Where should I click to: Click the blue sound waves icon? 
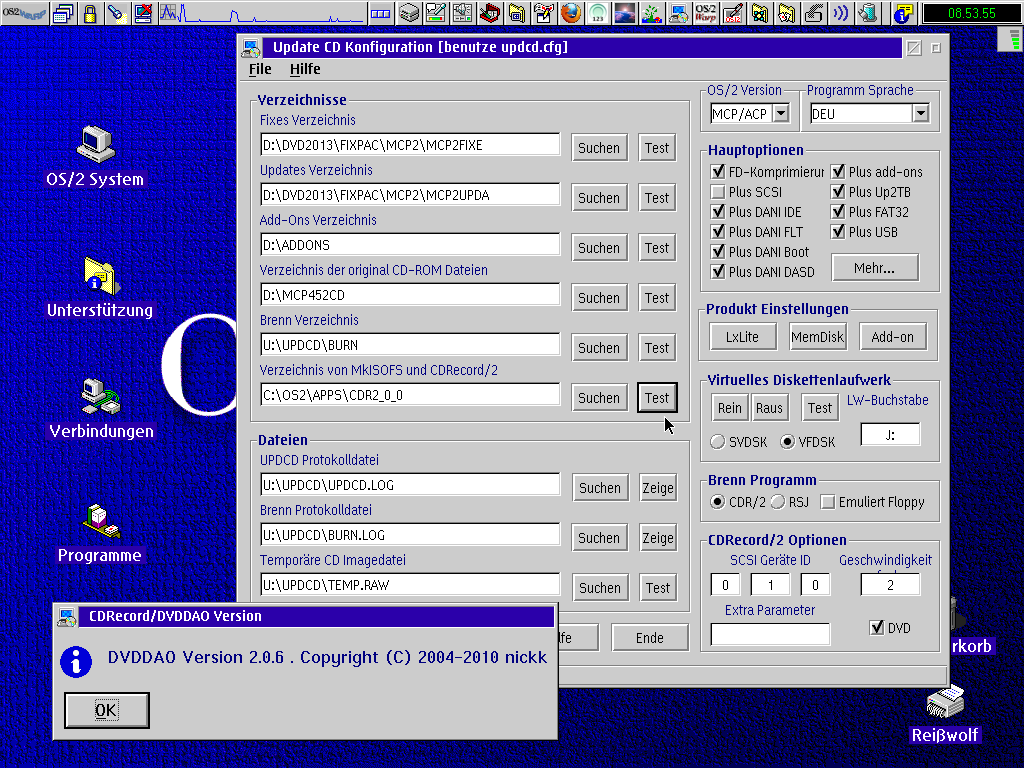coord(841,13)
